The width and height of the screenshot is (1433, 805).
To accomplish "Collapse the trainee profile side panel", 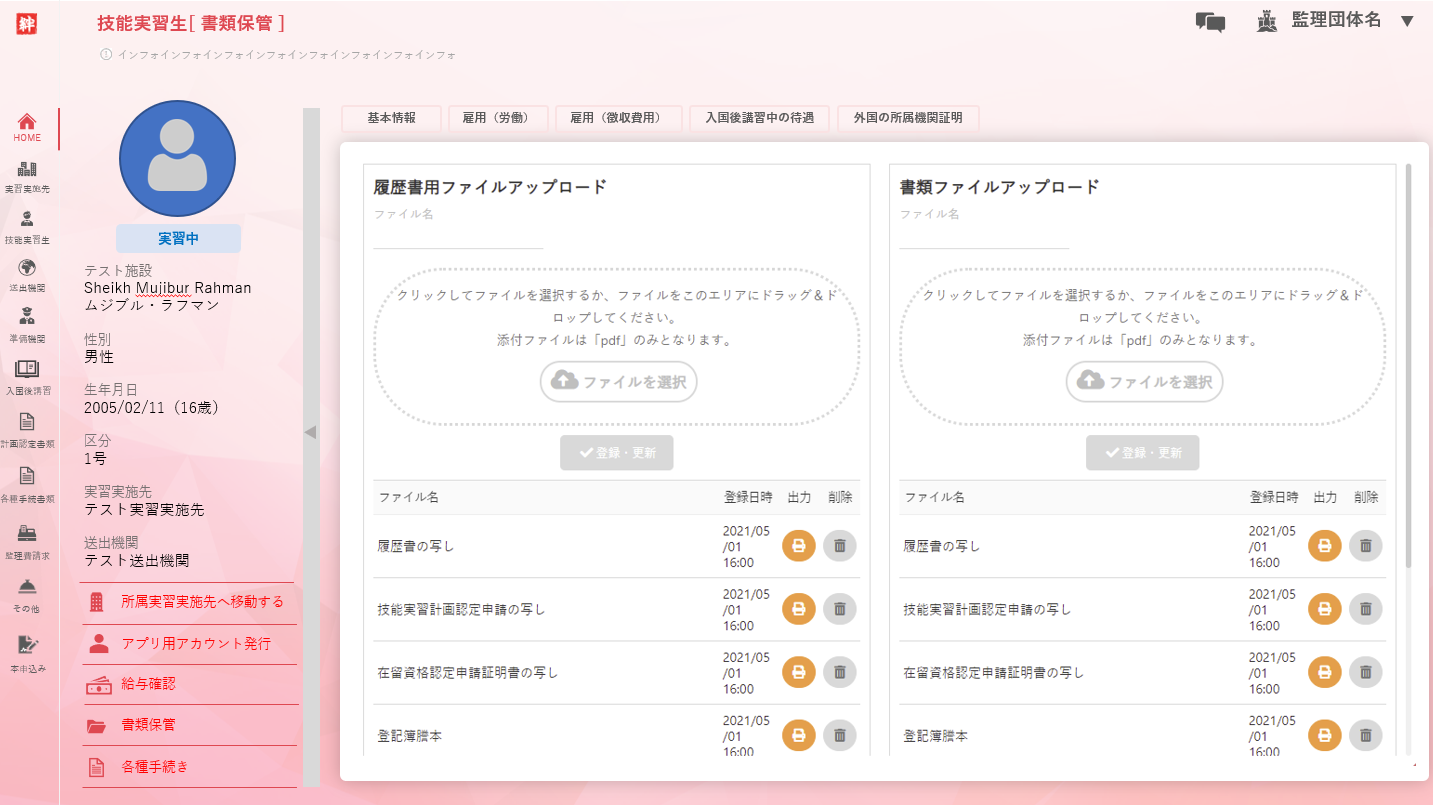I will [310, 432].
